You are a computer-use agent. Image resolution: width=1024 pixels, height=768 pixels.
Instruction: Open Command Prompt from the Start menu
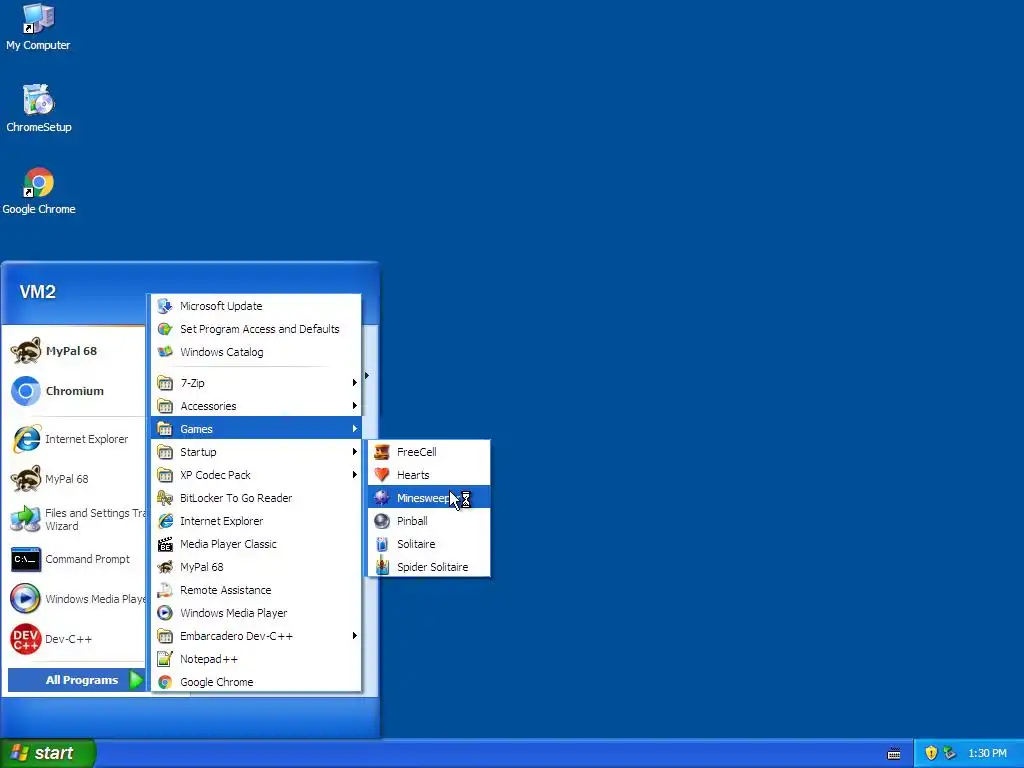tap(72, 559)
